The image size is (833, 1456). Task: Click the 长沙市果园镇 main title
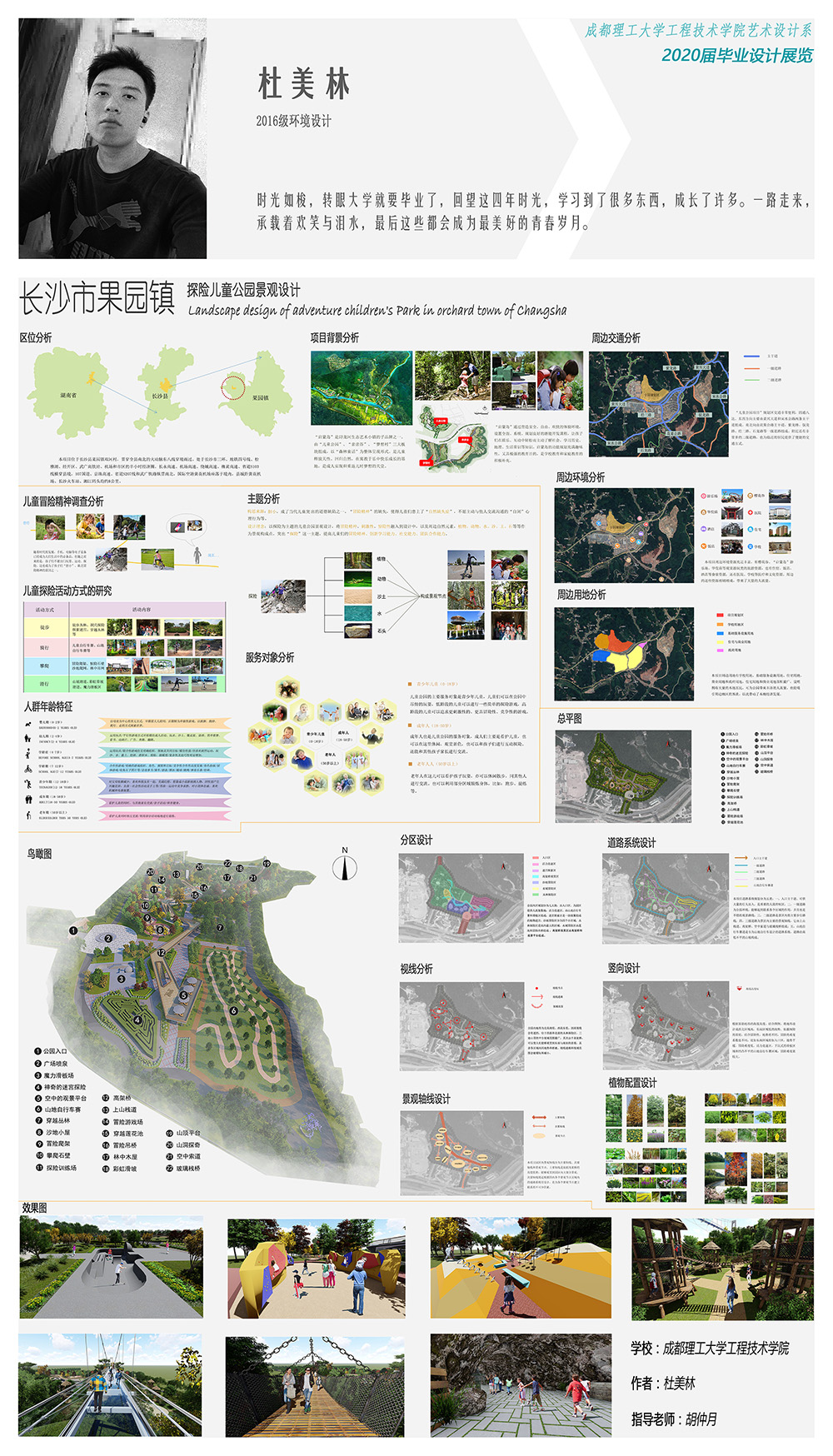(x=97, y=298)
